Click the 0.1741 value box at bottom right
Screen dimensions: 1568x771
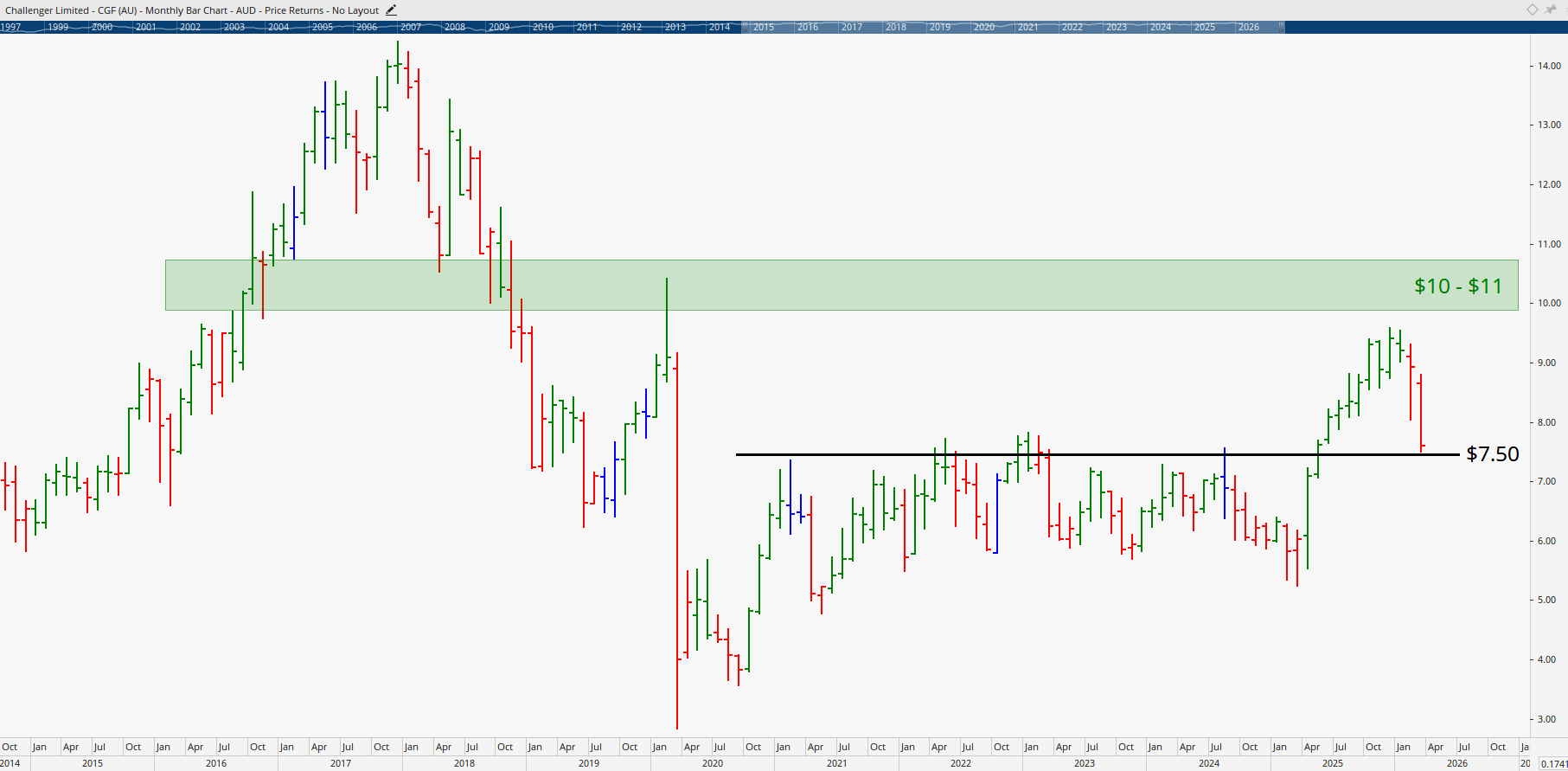[1553, 763]
